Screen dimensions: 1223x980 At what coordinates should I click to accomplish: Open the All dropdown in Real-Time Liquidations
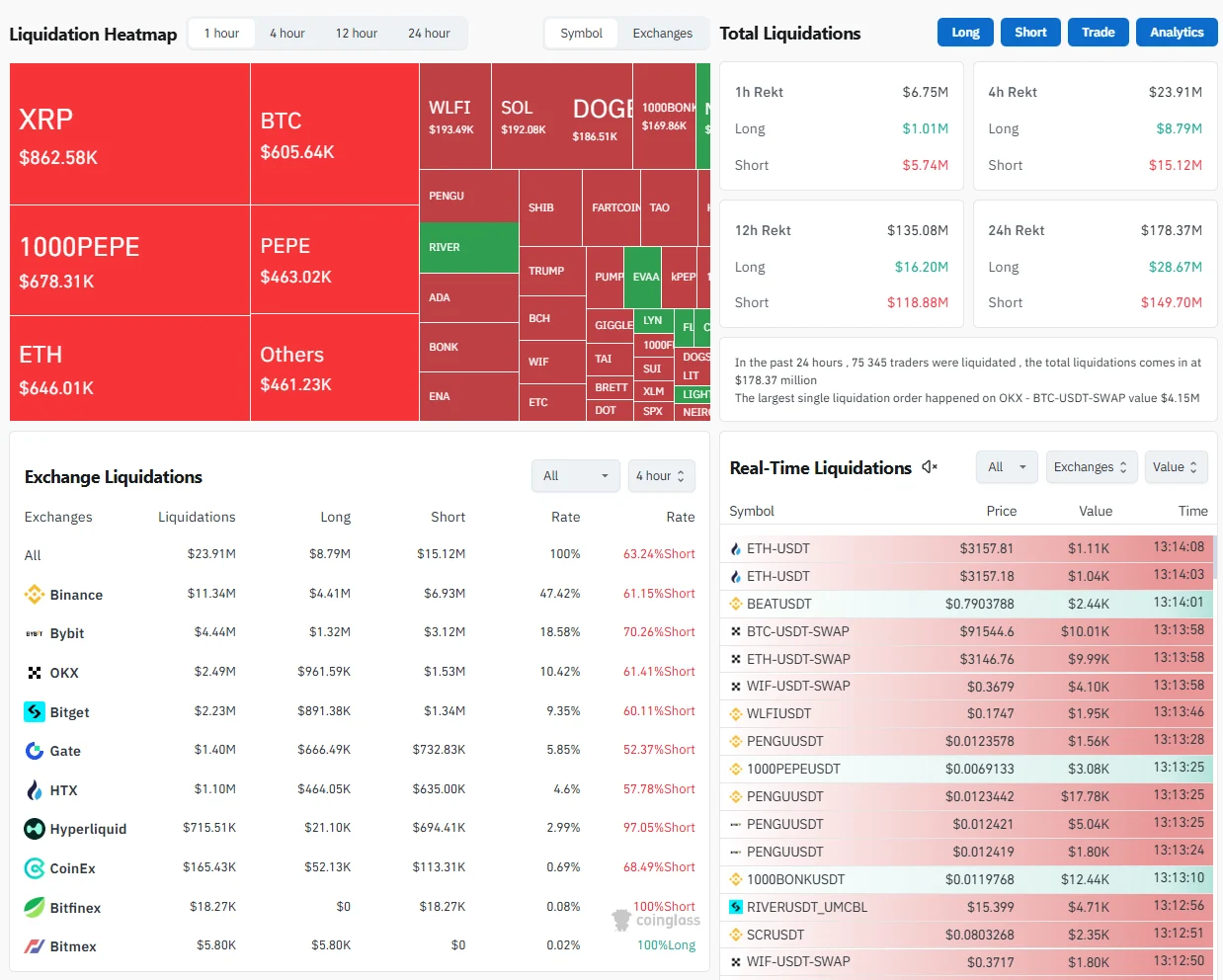click(x=1008, y=467)
